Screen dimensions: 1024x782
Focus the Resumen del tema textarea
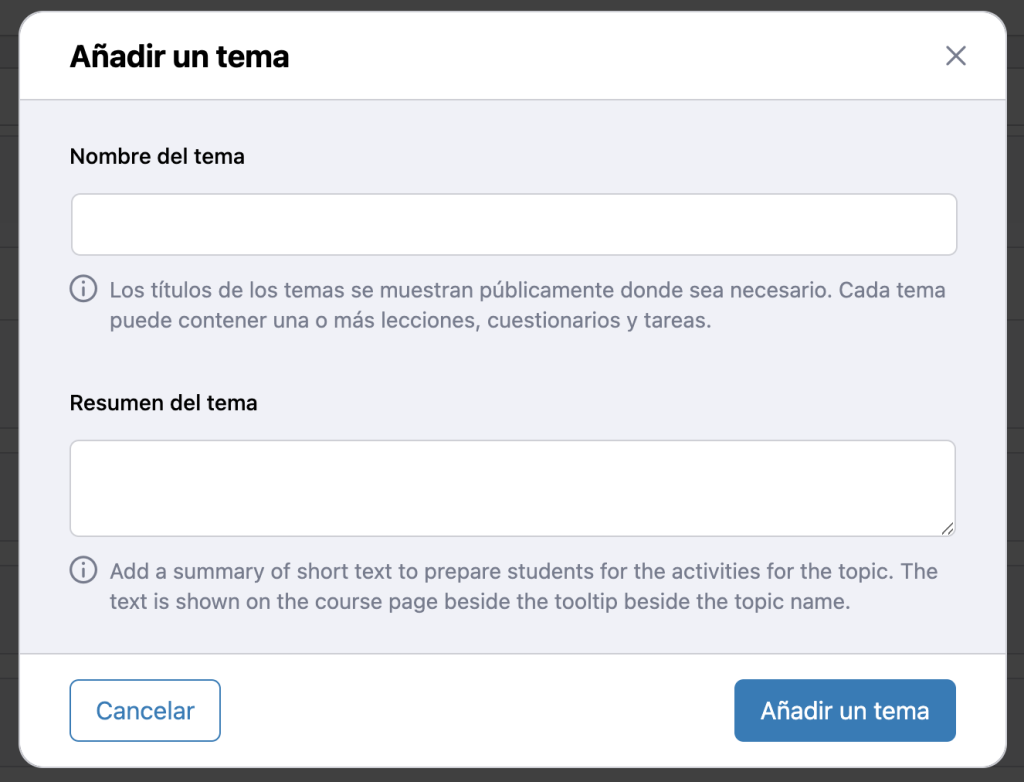[511, 487]
